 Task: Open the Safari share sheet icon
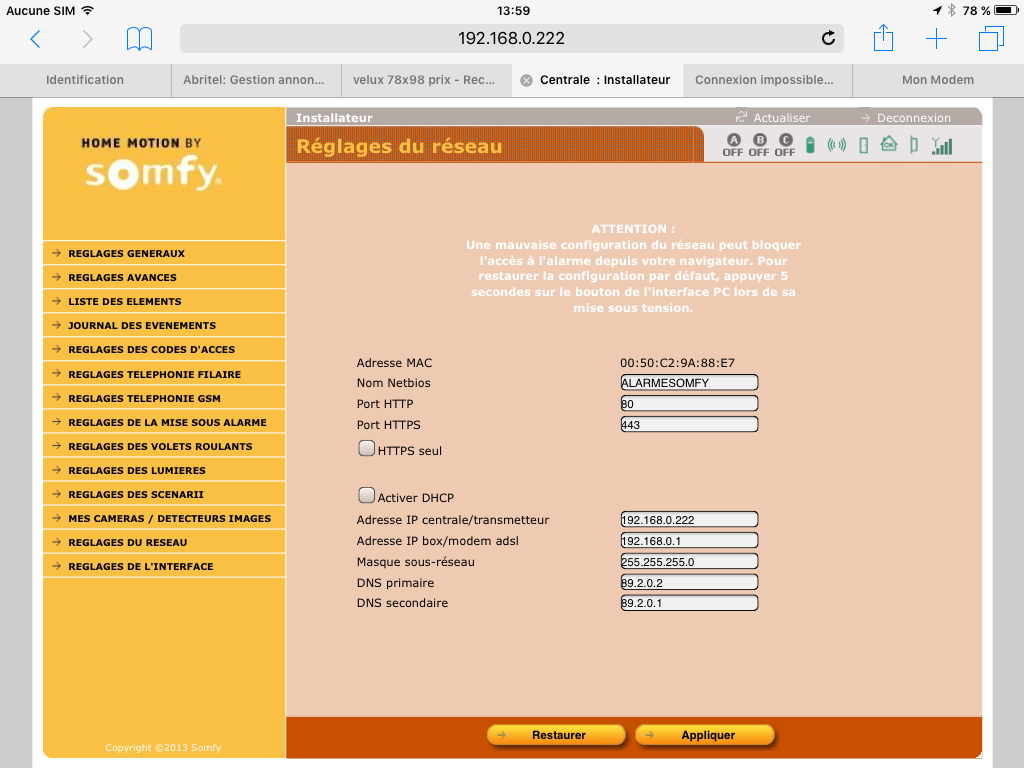[x=883, y=38]
